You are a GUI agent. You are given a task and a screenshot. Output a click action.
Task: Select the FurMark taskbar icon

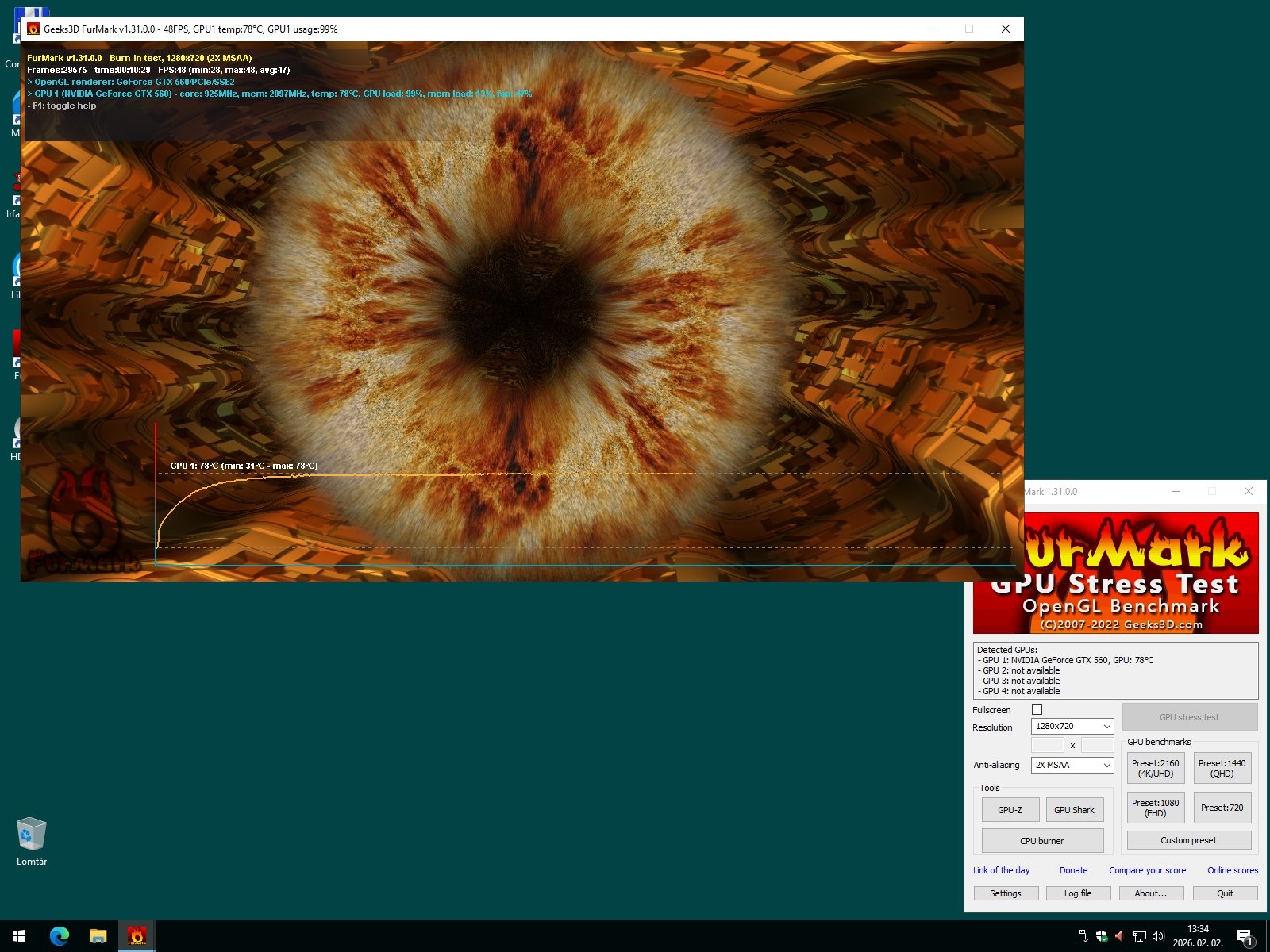coord(137,936)
